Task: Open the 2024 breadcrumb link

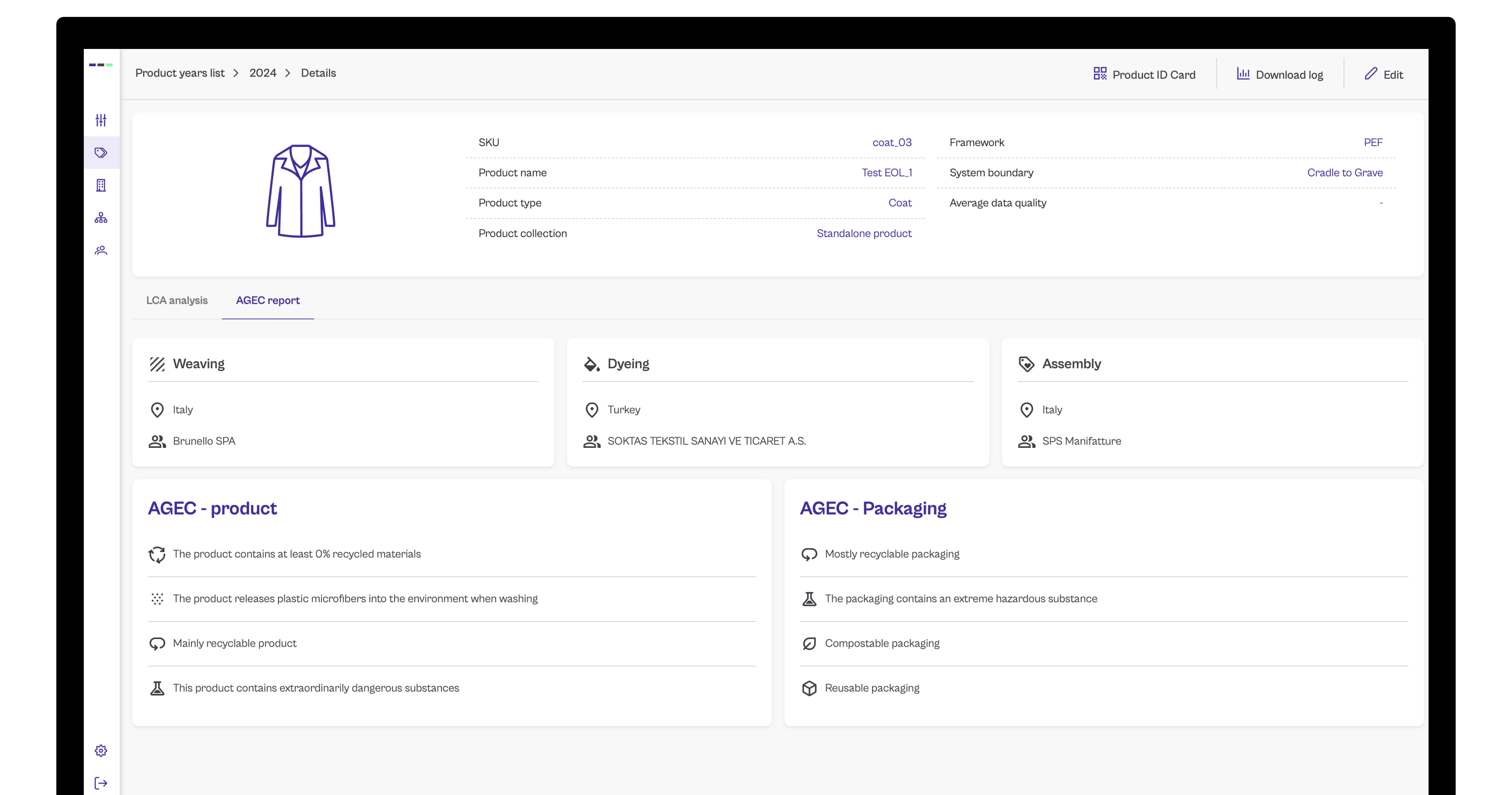Action: (262, 73)
